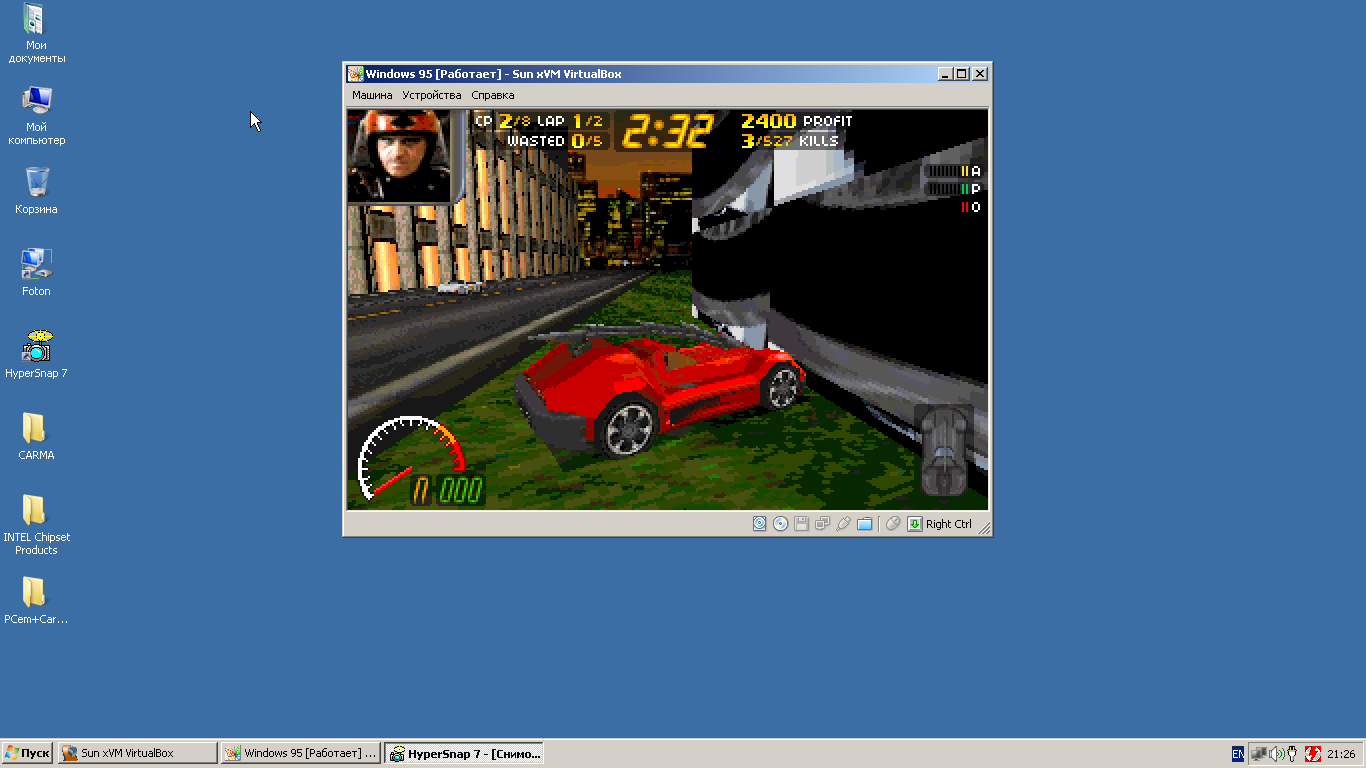Viewport: 1366px width, 768px height.
Task: Select the Корзина recycle bin icon
Action: (x=37, y=191)
